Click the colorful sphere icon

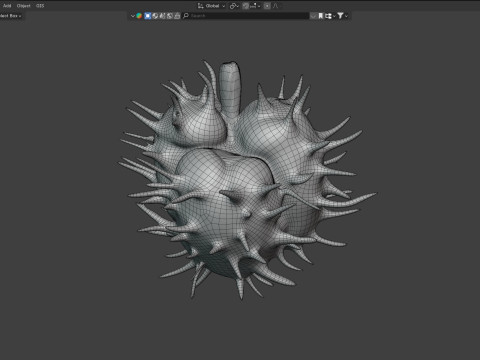[139, 16]
